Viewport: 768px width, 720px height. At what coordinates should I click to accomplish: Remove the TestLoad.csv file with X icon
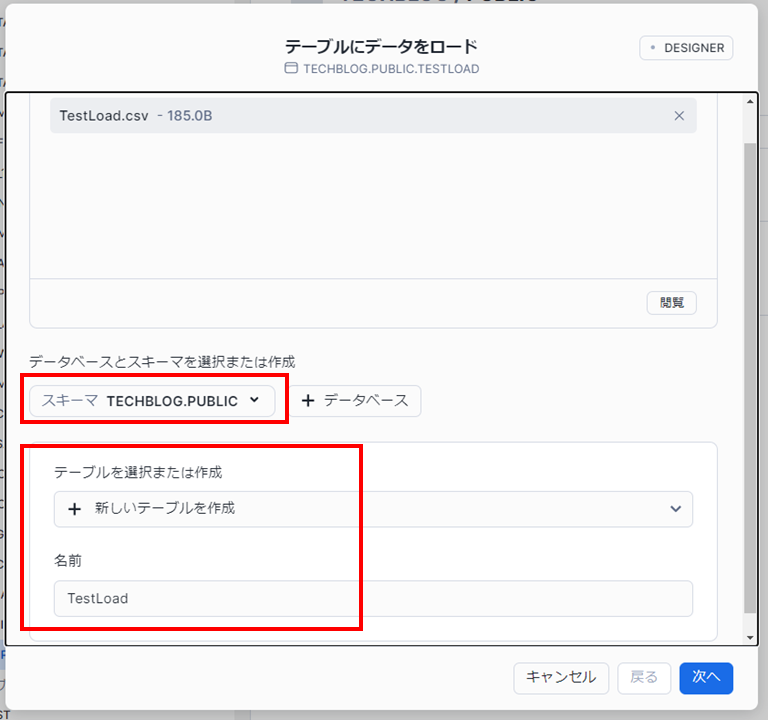pos(679,116)
